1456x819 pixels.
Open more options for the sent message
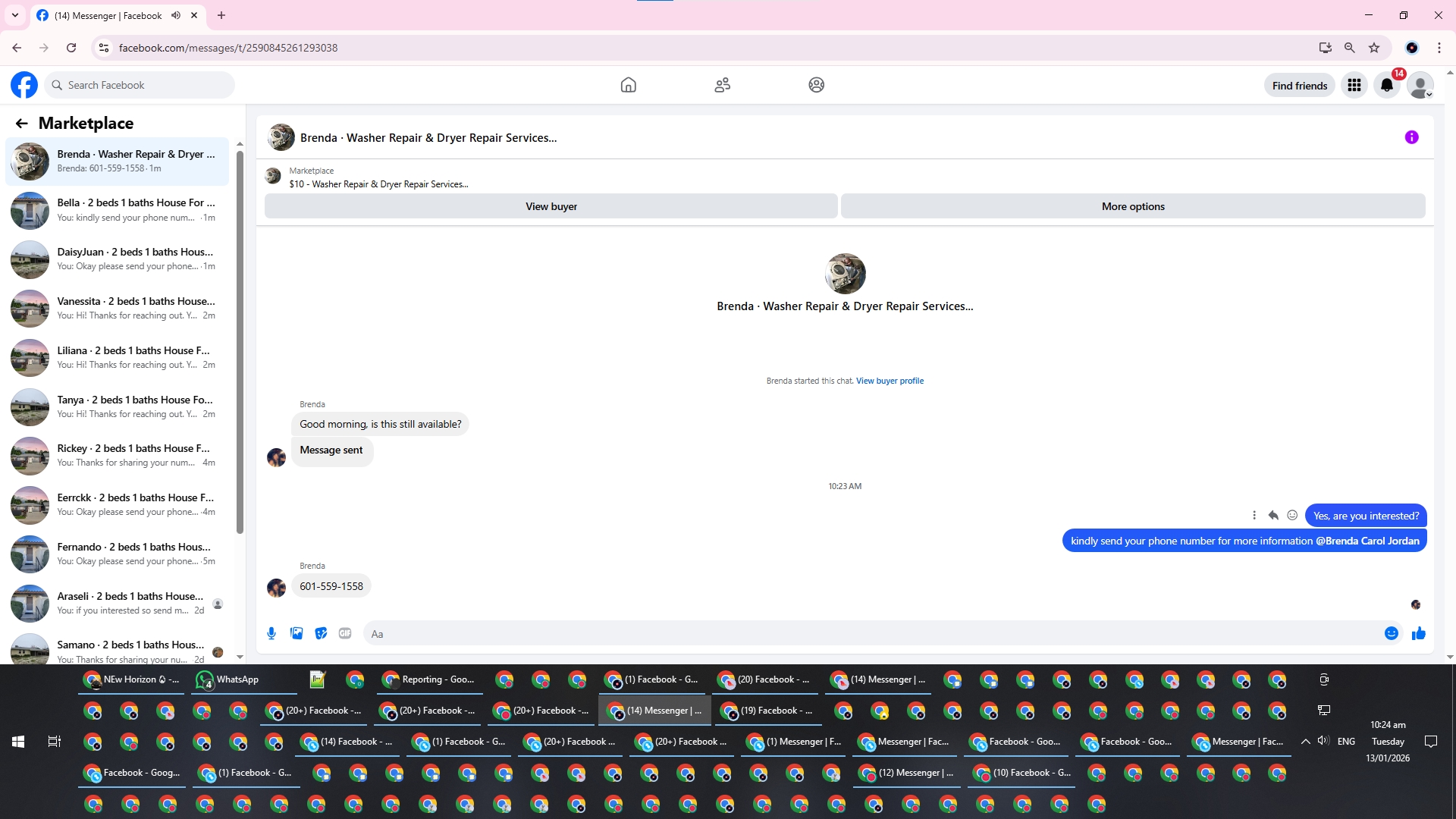[1254, 516]
